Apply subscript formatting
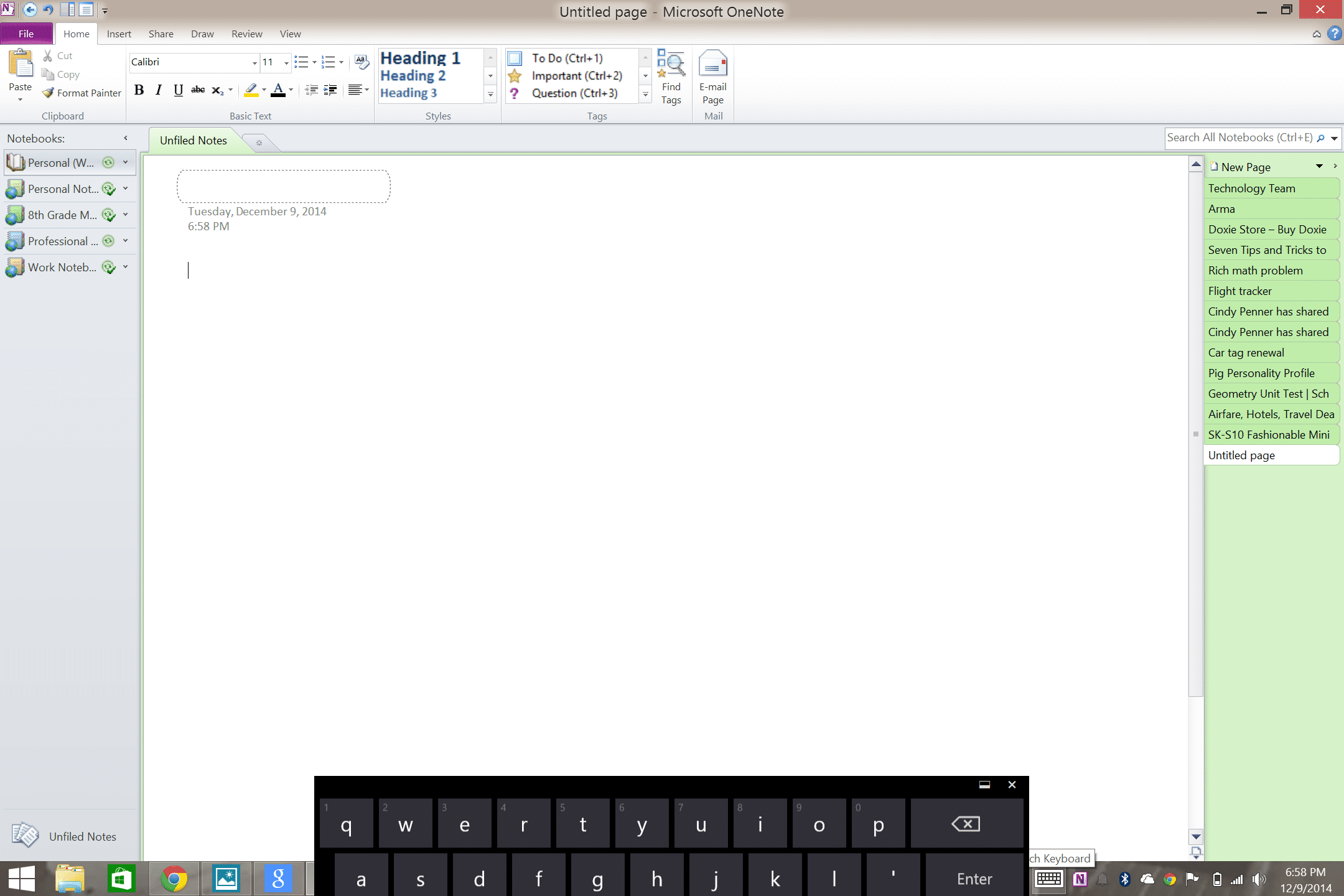Screen dimensions: 1344x896 [x=217, y=90]
